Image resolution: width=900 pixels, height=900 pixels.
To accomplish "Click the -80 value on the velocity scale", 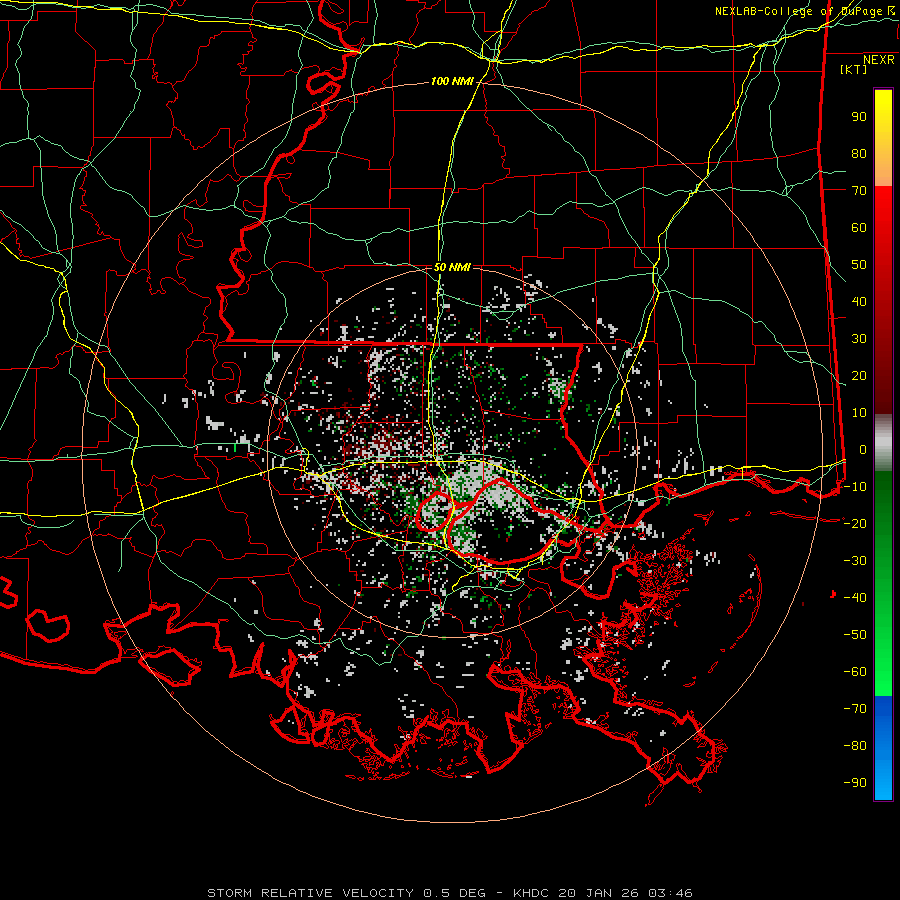I will (855, 746).
